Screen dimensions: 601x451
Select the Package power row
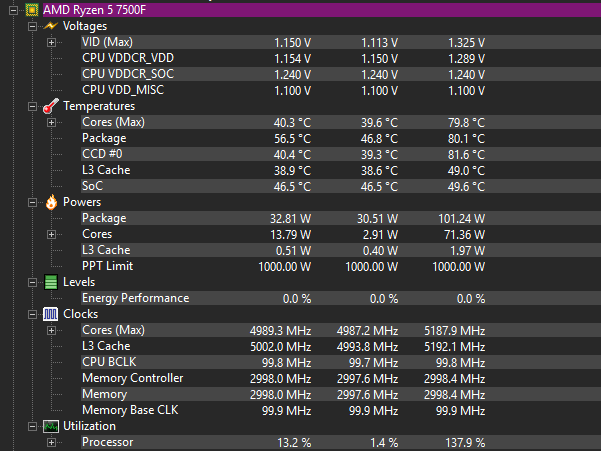(341, 218)
